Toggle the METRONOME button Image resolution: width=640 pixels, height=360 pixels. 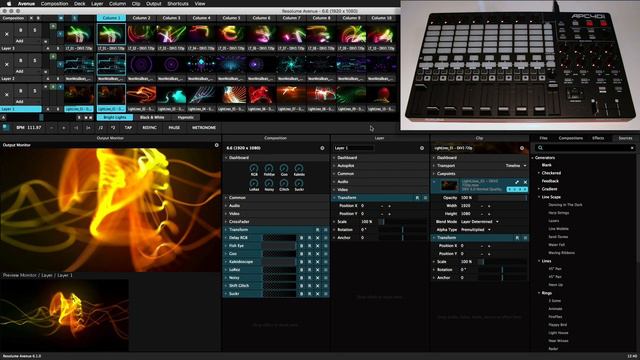[204, 128]
